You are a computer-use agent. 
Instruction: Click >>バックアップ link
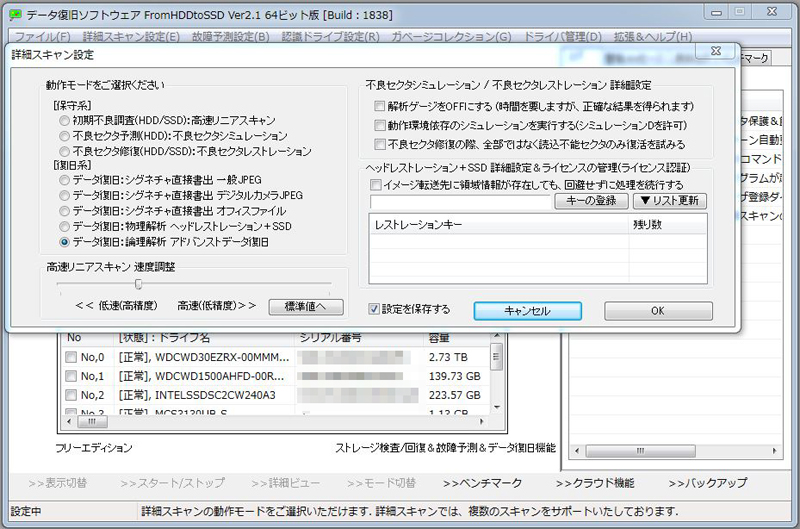pyautogui.click(x=708, y=483)
